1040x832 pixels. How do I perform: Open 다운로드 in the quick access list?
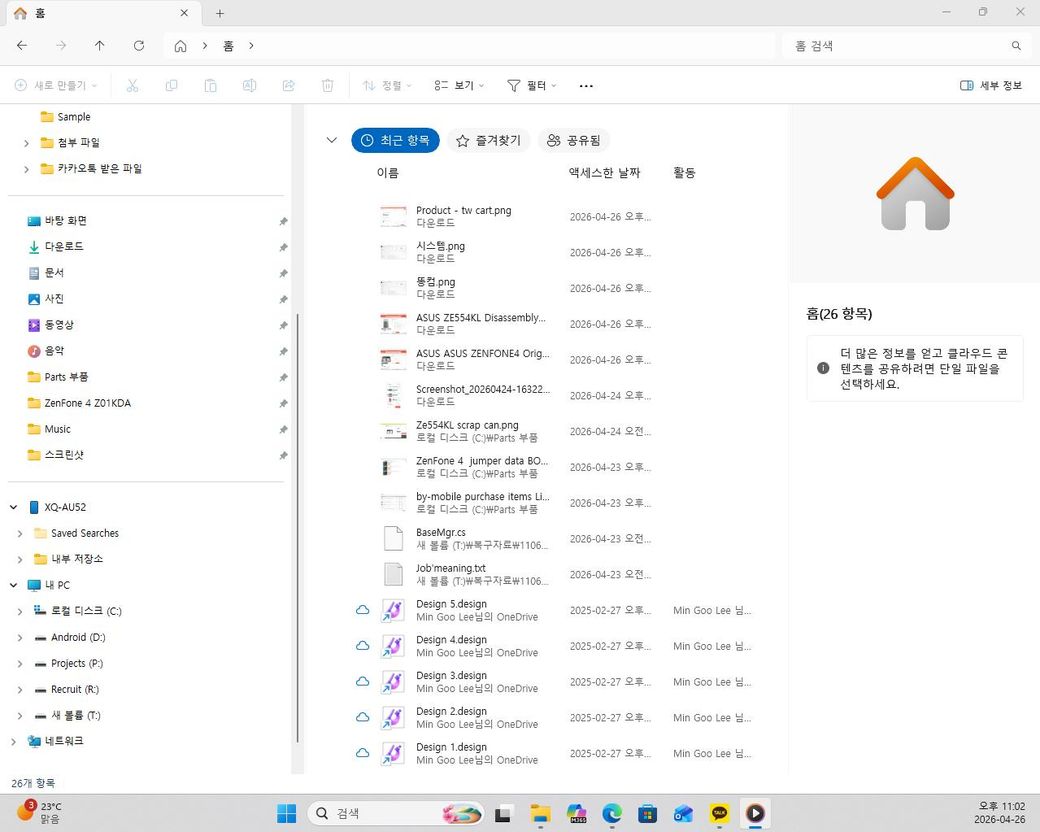64,246
